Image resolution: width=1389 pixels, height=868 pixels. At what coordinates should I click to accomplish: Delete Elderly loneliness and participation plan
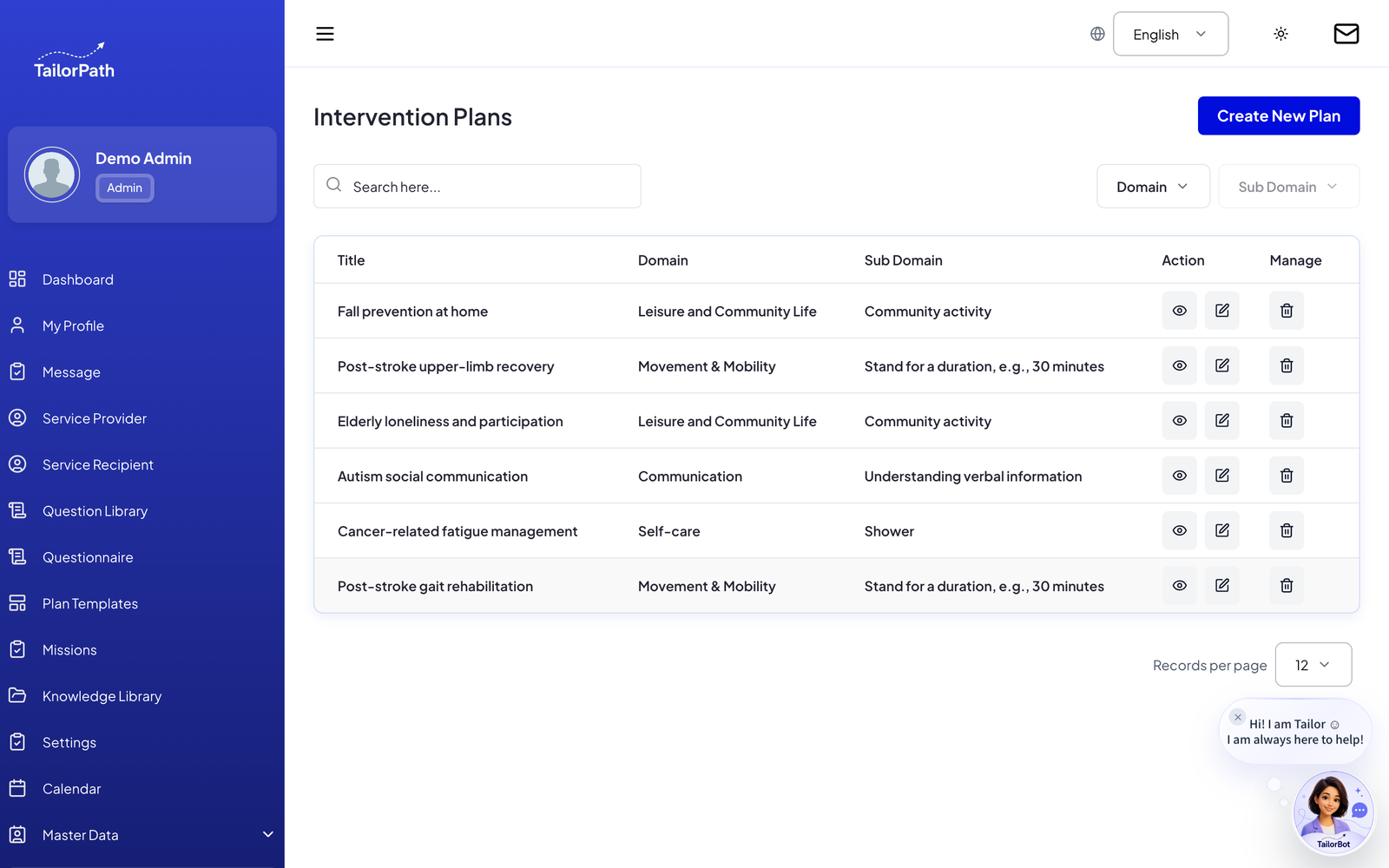point(1287,420)
